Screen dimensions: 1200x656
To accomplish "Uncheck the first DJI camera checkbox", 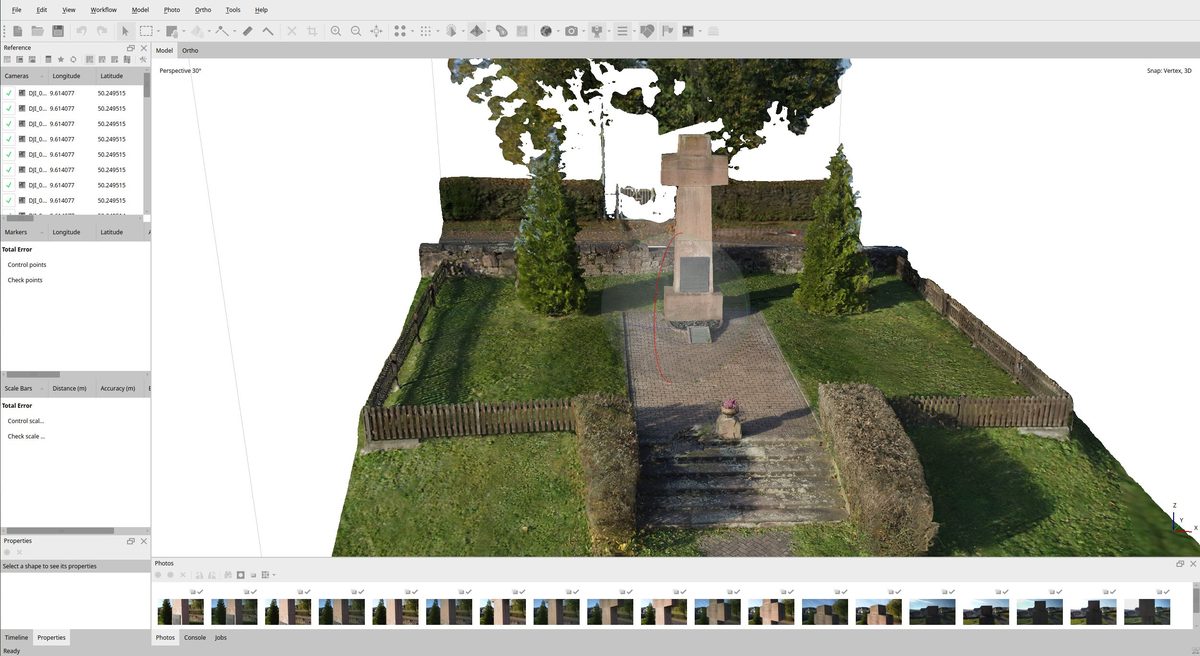I will 9,93.
